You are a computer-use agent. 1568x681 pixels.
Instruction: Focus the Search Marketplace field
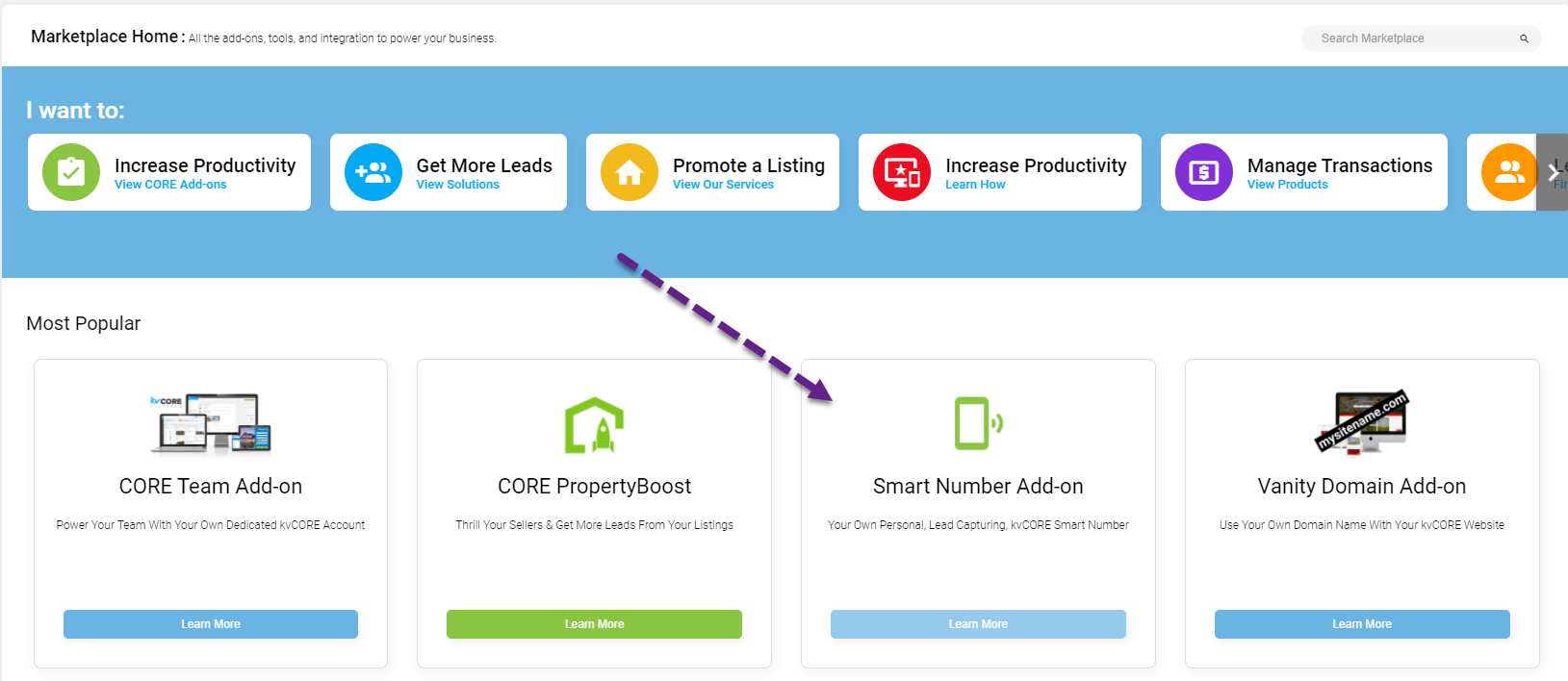point(1410,38)
